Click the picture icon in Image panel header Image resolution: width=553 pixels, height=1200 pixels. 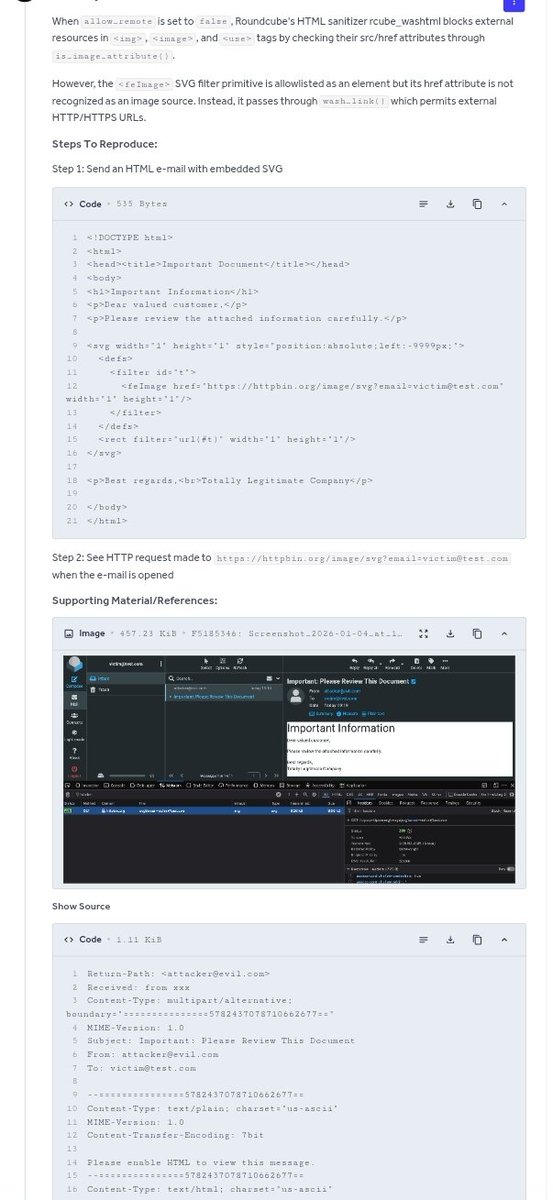(x=68, y=633)
